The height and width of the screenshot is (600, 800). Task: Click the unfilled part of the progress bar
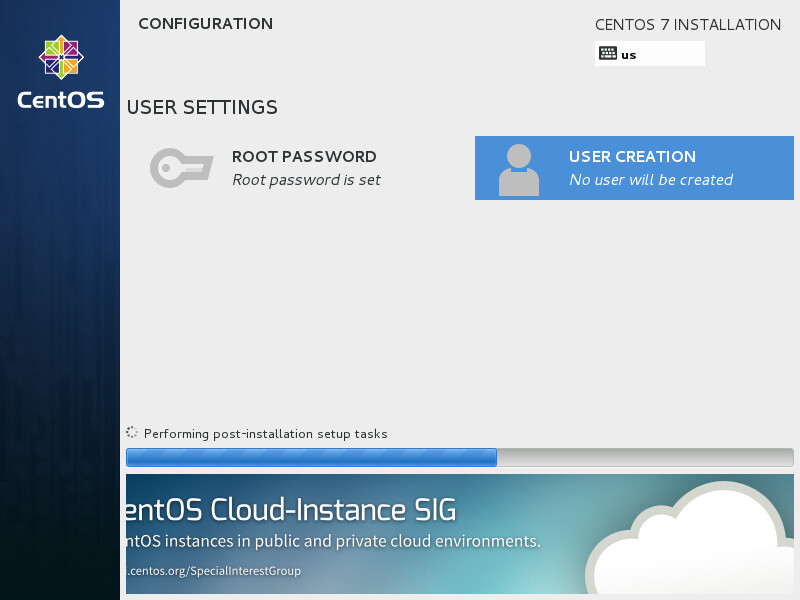point(645,458)
